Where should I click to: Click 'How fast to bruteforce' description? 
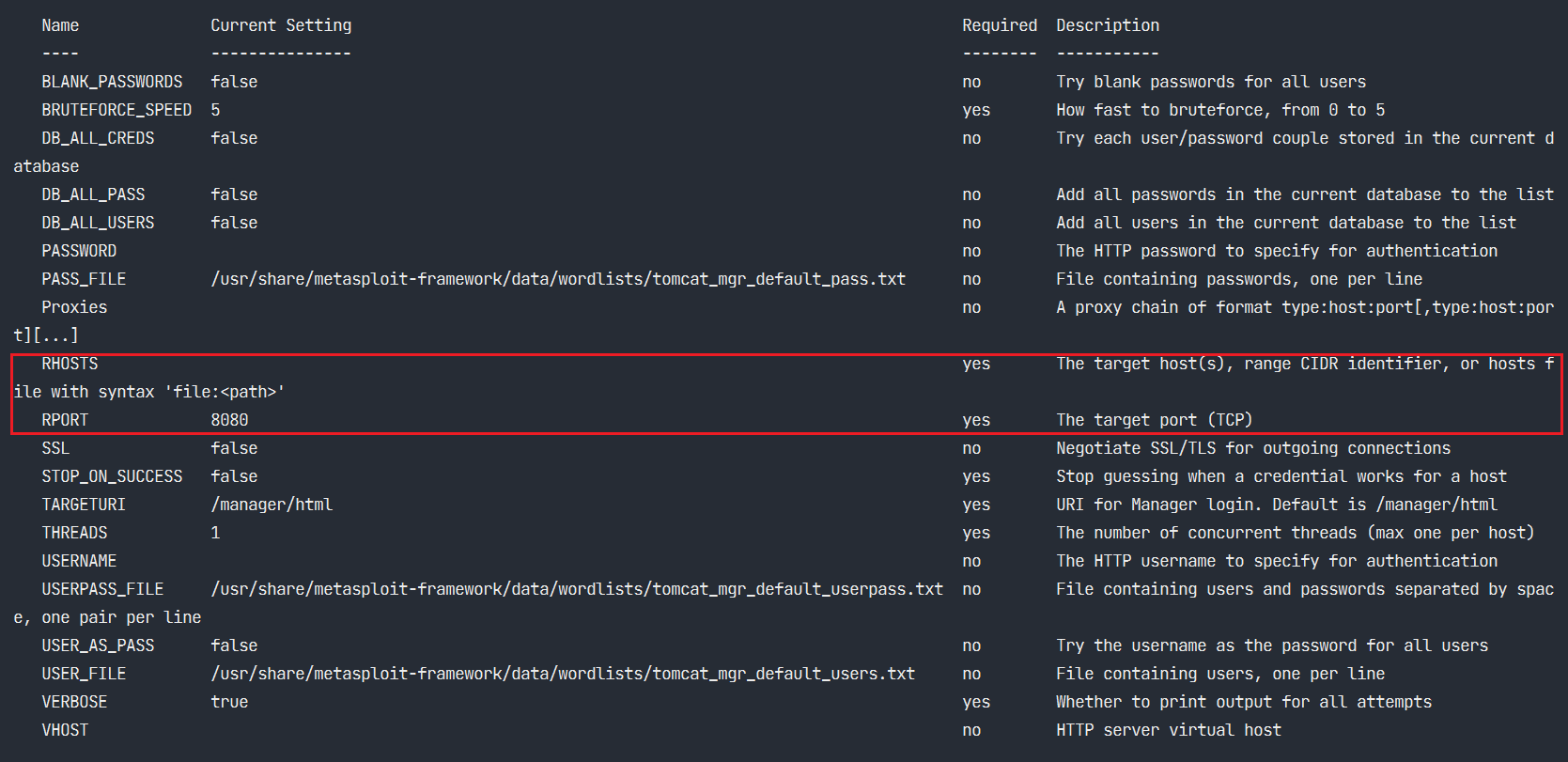(x=1220, y=110)
